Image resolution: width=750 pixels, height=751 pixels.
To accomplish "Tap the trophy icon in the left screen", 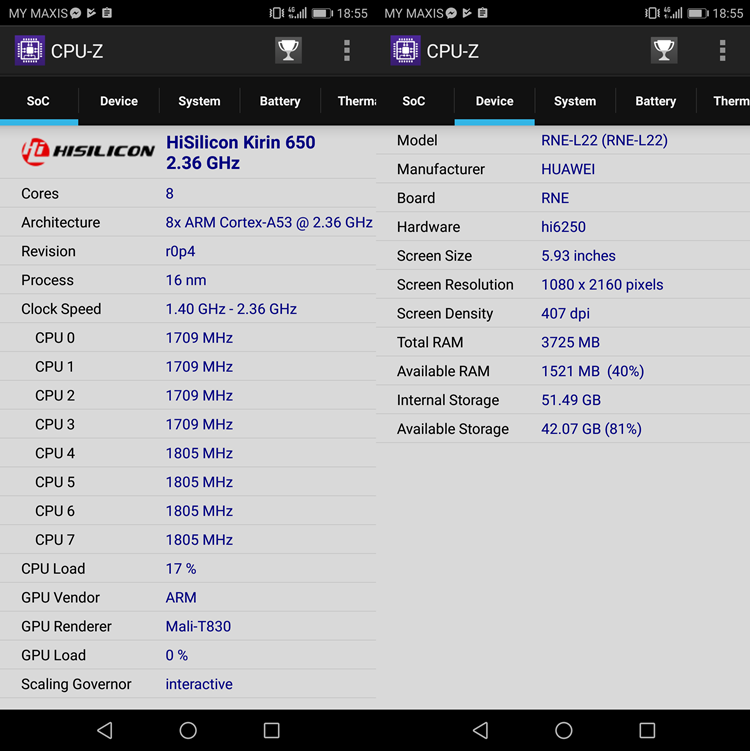I will pyautogui.click(x=288, y=50).
